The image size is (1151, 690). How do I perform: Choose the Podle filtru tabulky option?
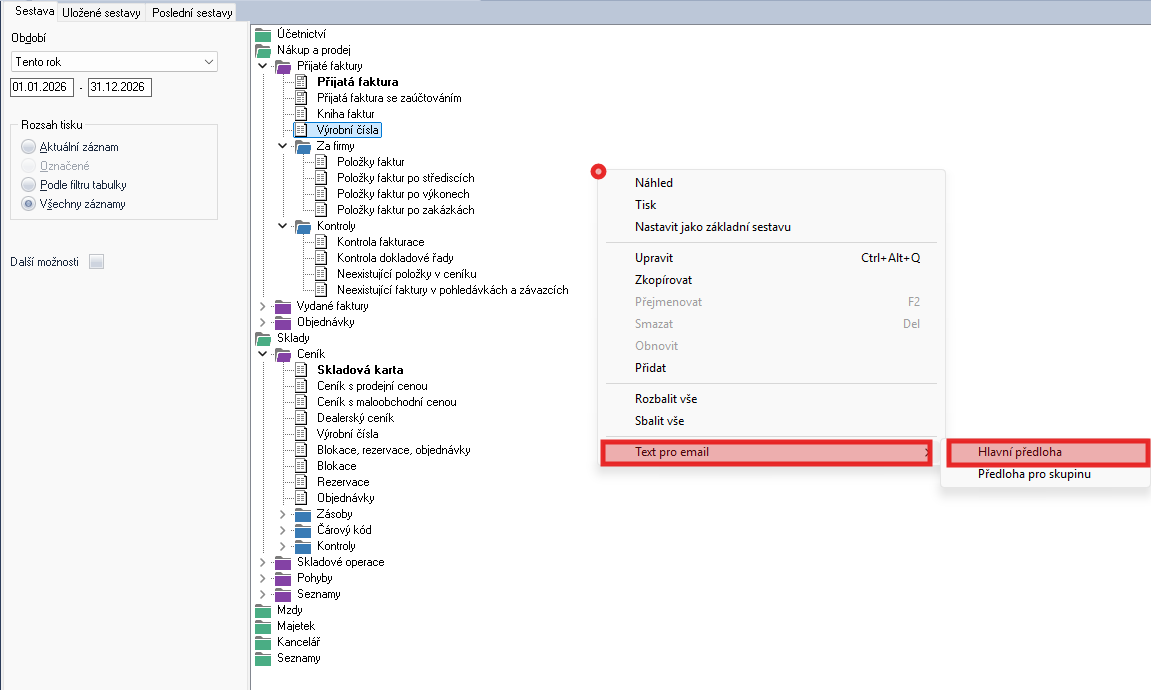click(29, 185)
